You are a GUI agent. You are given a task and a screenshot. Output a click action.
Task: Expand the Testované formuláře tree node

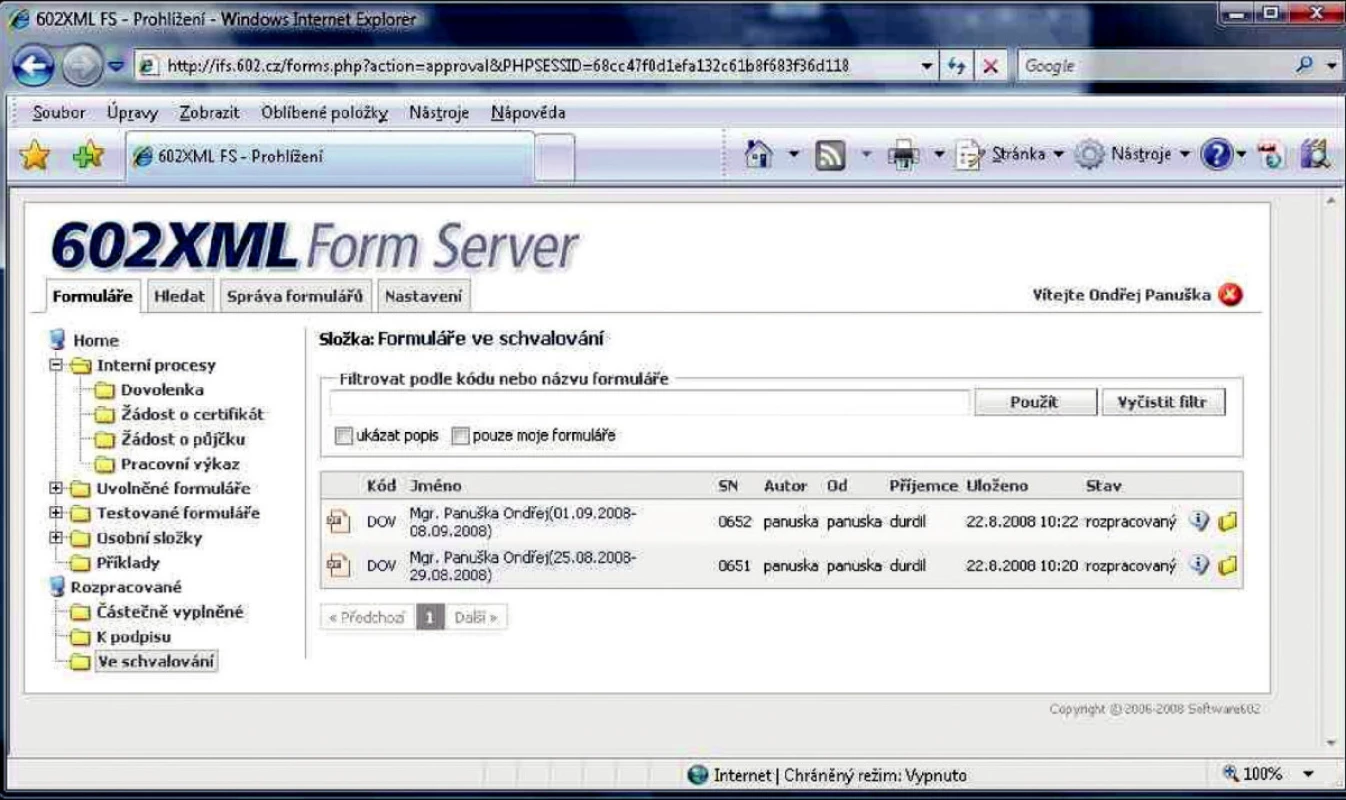(x=57, y=513)
